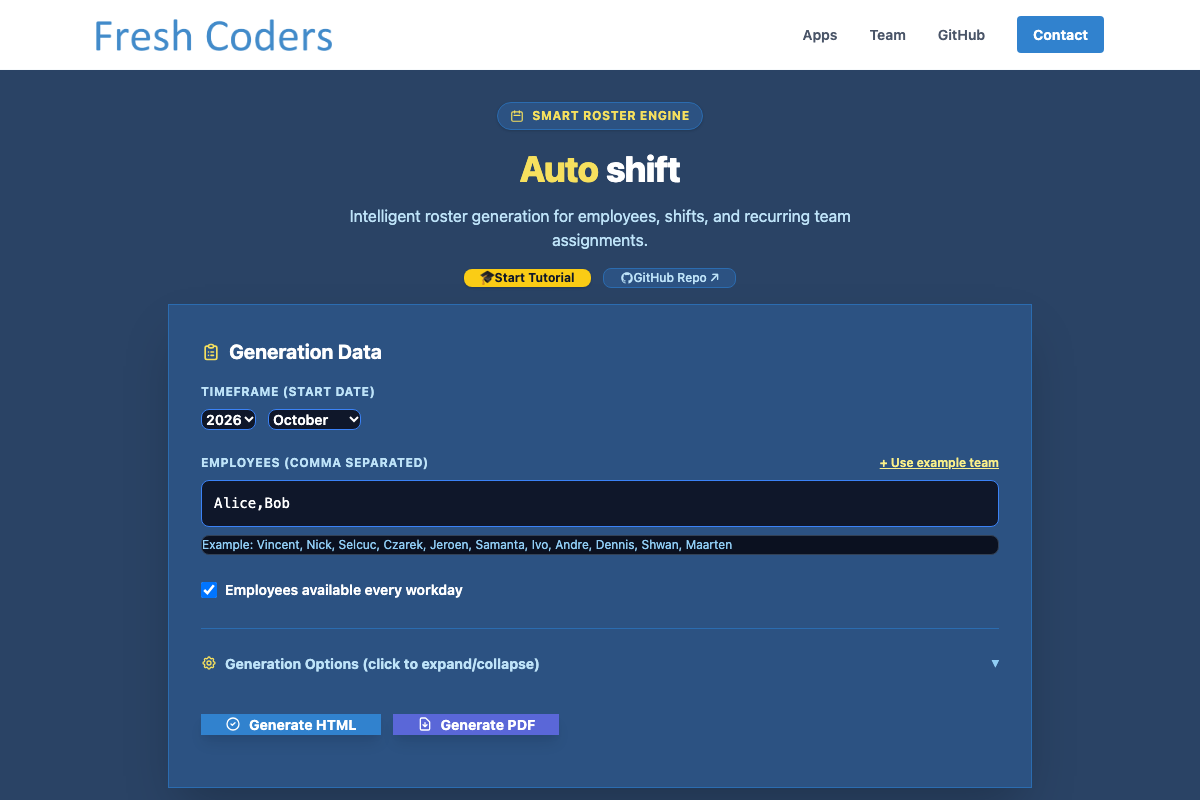The image size is (1200, 800).
Task: Click the graduation cap icon on Start Tutorial
Action: [x=487, y=278]
